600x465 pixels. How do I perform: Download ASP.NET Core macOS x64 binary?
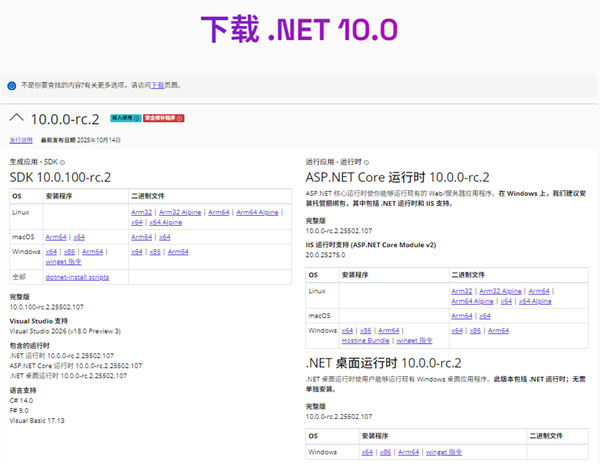point(484,316)
